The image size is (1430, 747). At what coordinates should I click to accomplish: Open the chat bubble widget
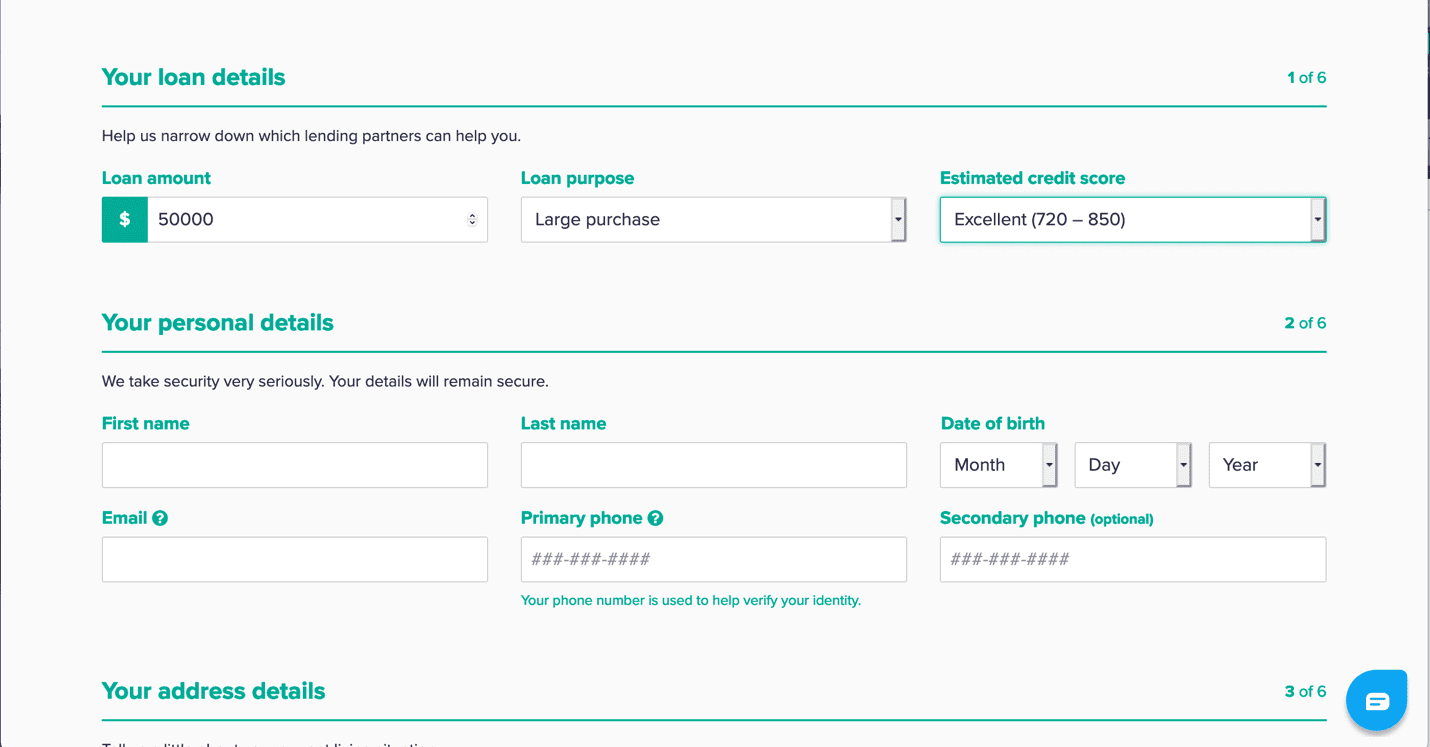tap(1376, 700)
